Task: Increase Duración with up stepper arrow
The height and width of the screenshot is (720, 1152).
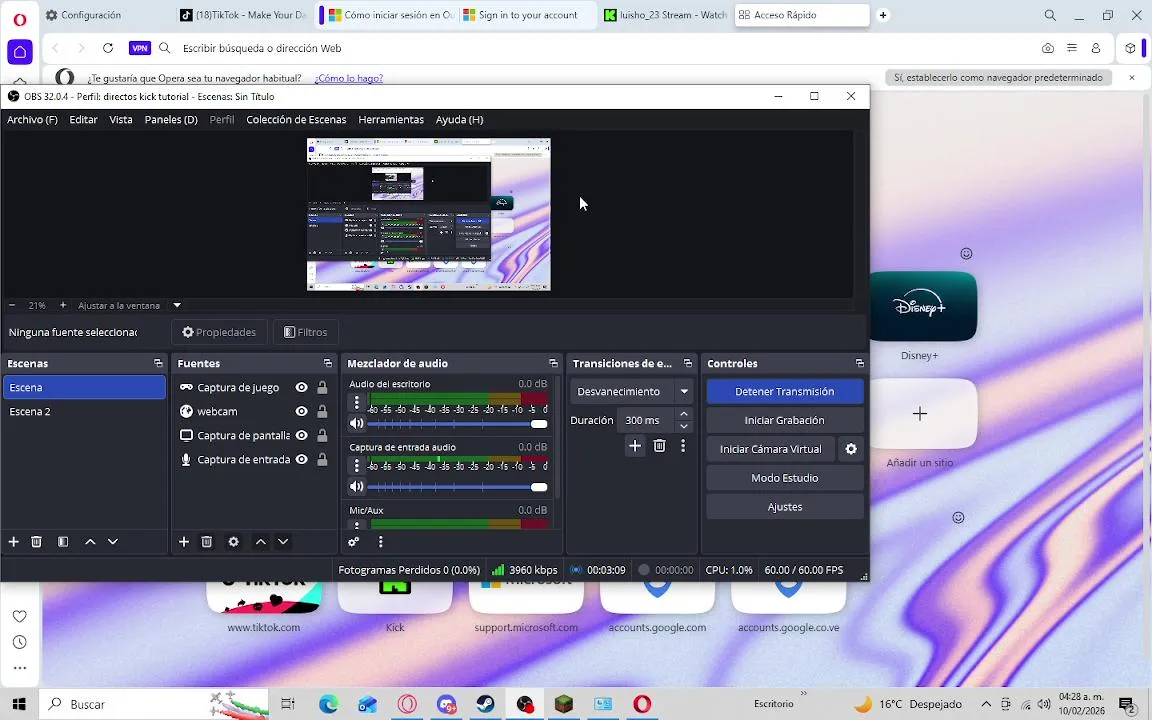Action: click(684, 414)
